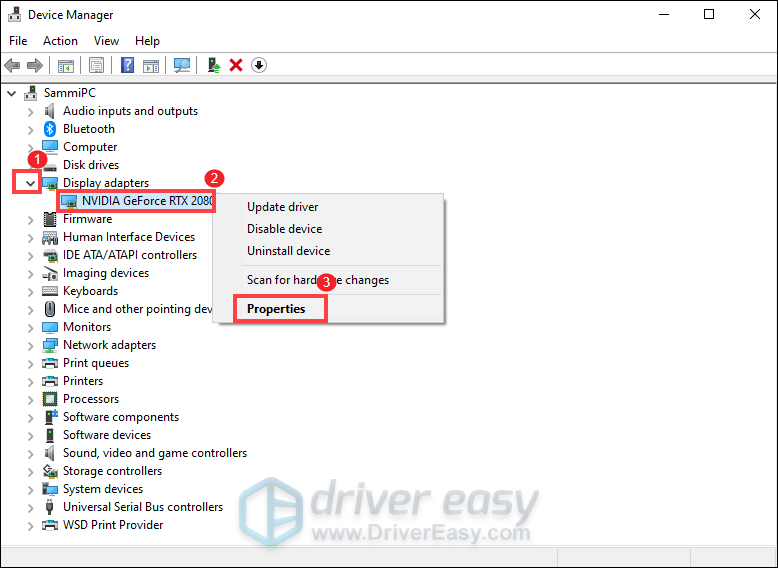Click the NVIDIA GeForce adapter icon
The image size is (778, 568).
coord(69,201)
